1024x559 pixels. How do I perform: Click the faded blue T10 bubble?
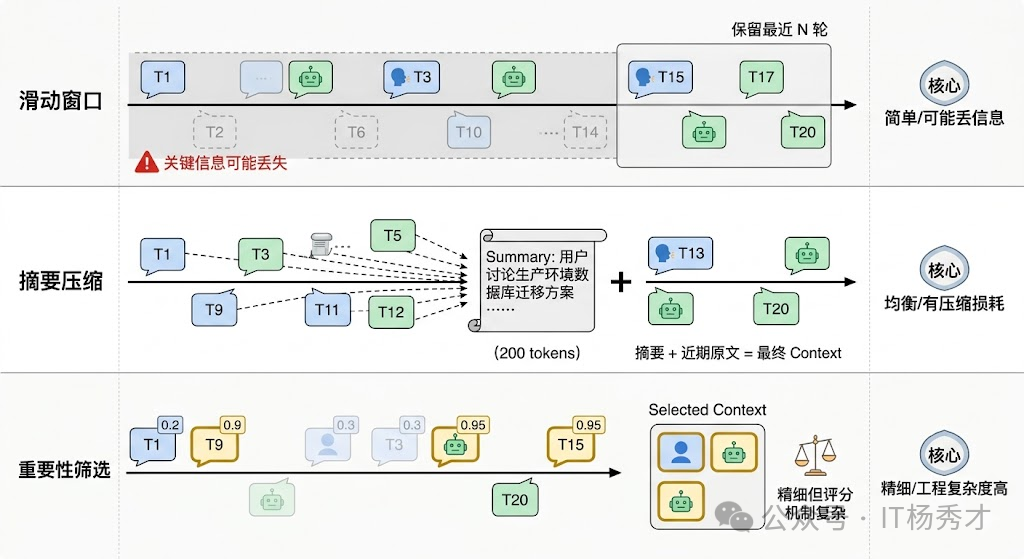(x=469, y=131)
